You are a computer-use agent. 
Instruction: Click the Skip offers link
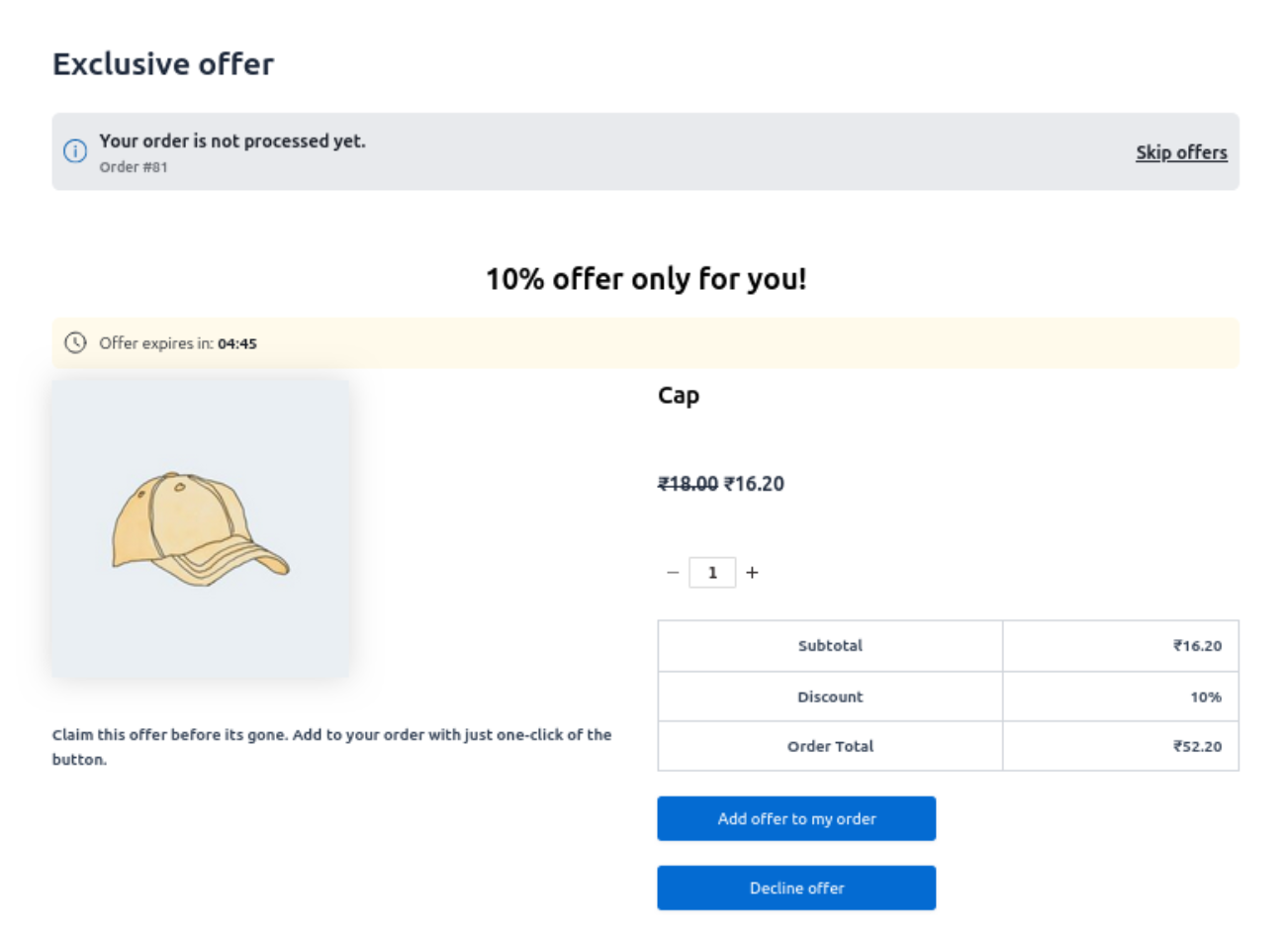1181,152
